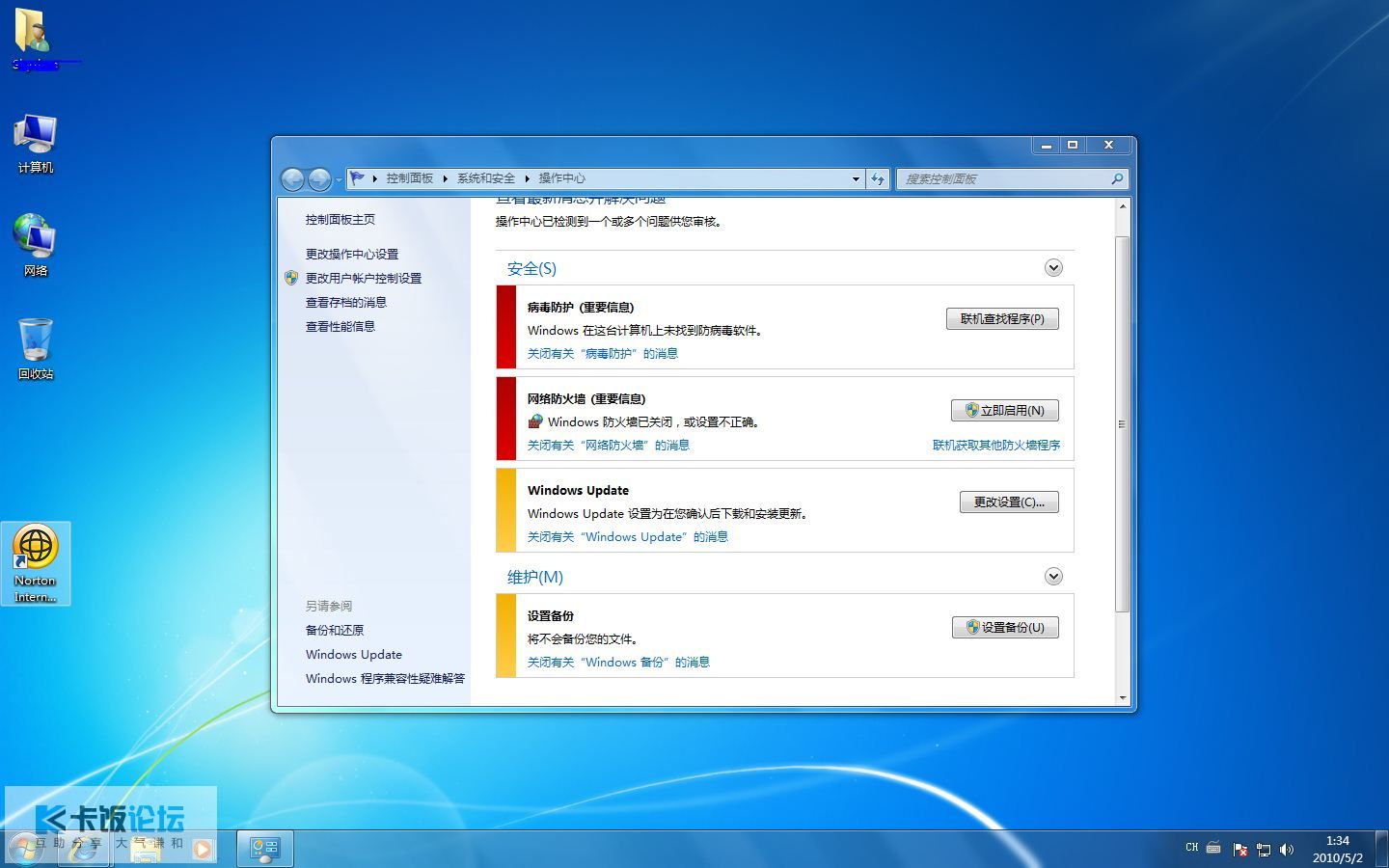The height and width of the screenshot is (868, 1389).
Task: Click the CH language indicator
Action: coord(1192,848)
